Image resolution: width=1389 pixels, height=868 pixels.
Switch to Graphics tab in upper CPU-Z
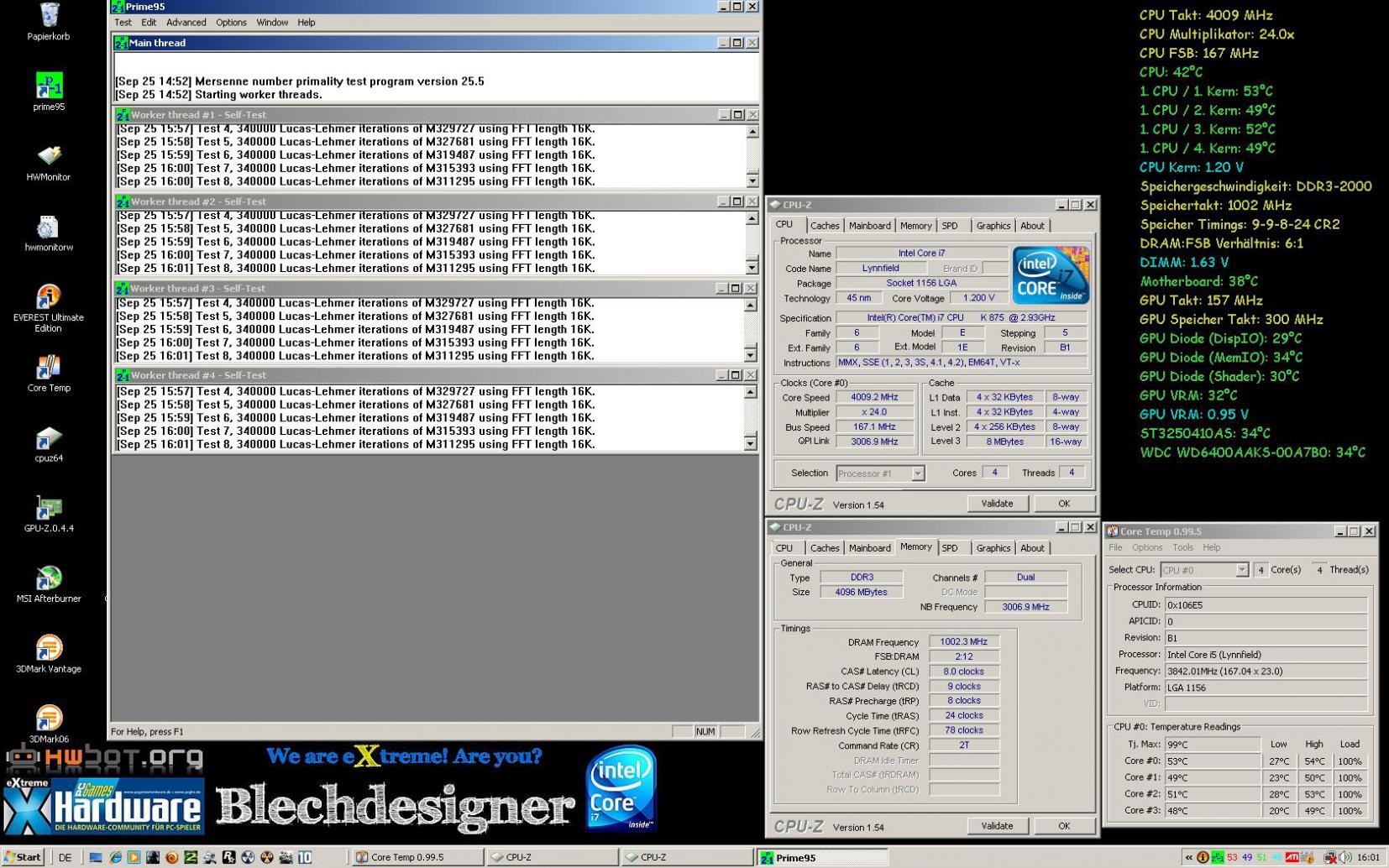[x=993, y=226]
